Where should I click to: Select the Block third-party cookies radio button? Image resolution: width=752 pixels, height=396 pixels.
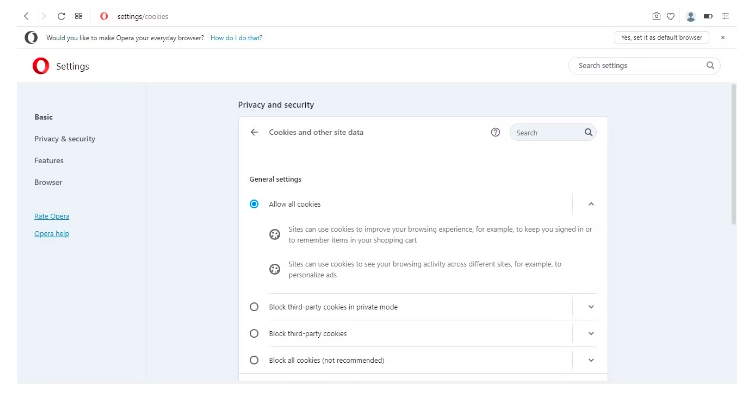tap(254, 334)
